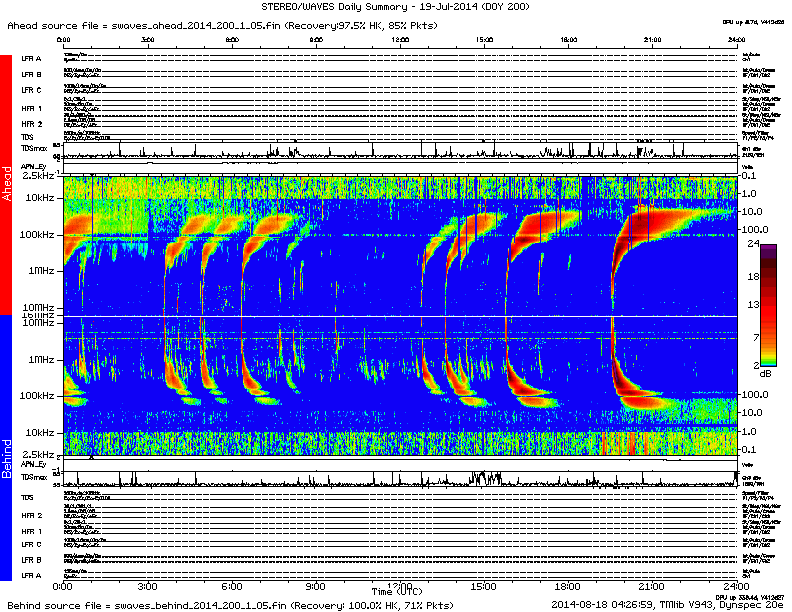Click the Time (UTC) axis title
The width and height of the screenshot is (792, 612).
pyautogui.click(x=397, y=591)
